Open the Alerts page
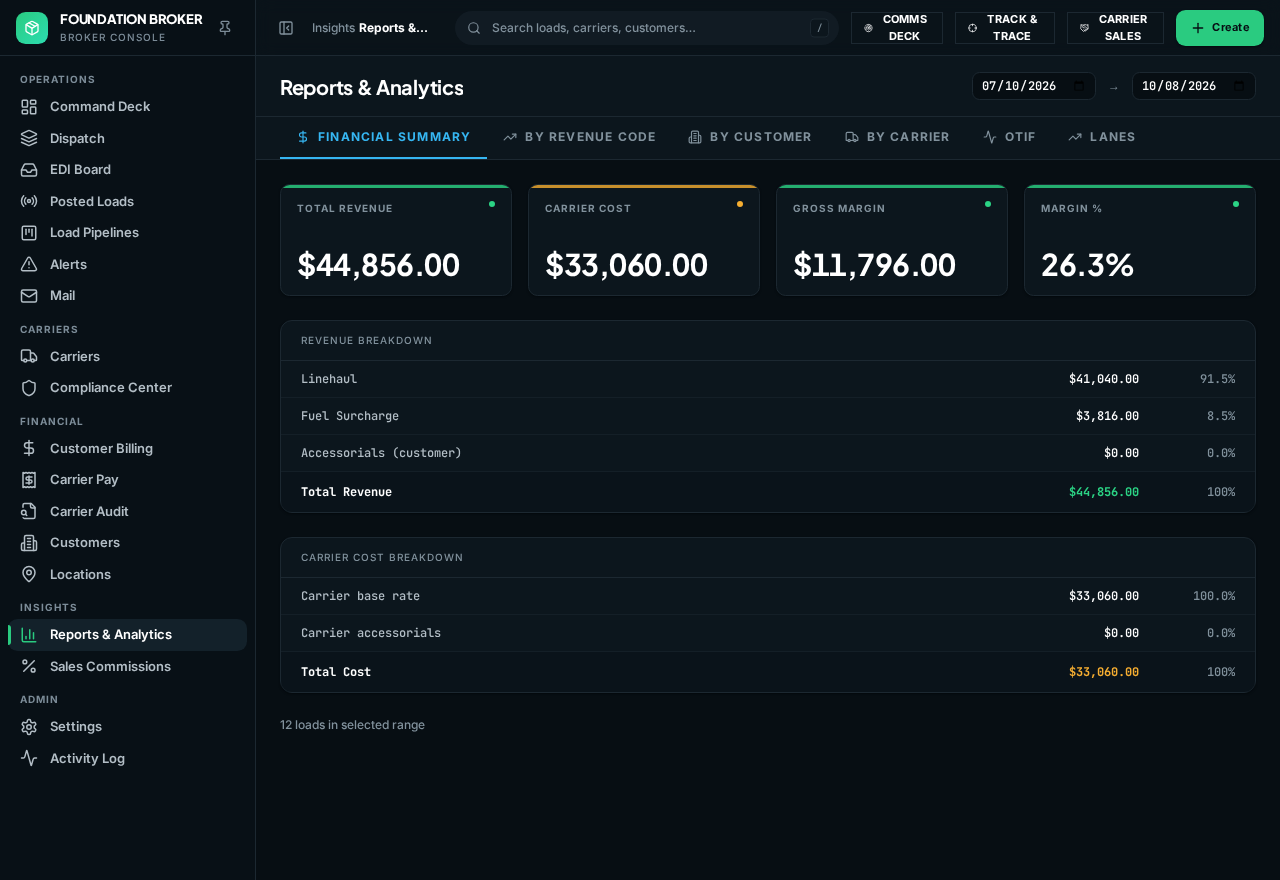The image size is (1280, 880). pyautogui.click(x=128, y=264)
